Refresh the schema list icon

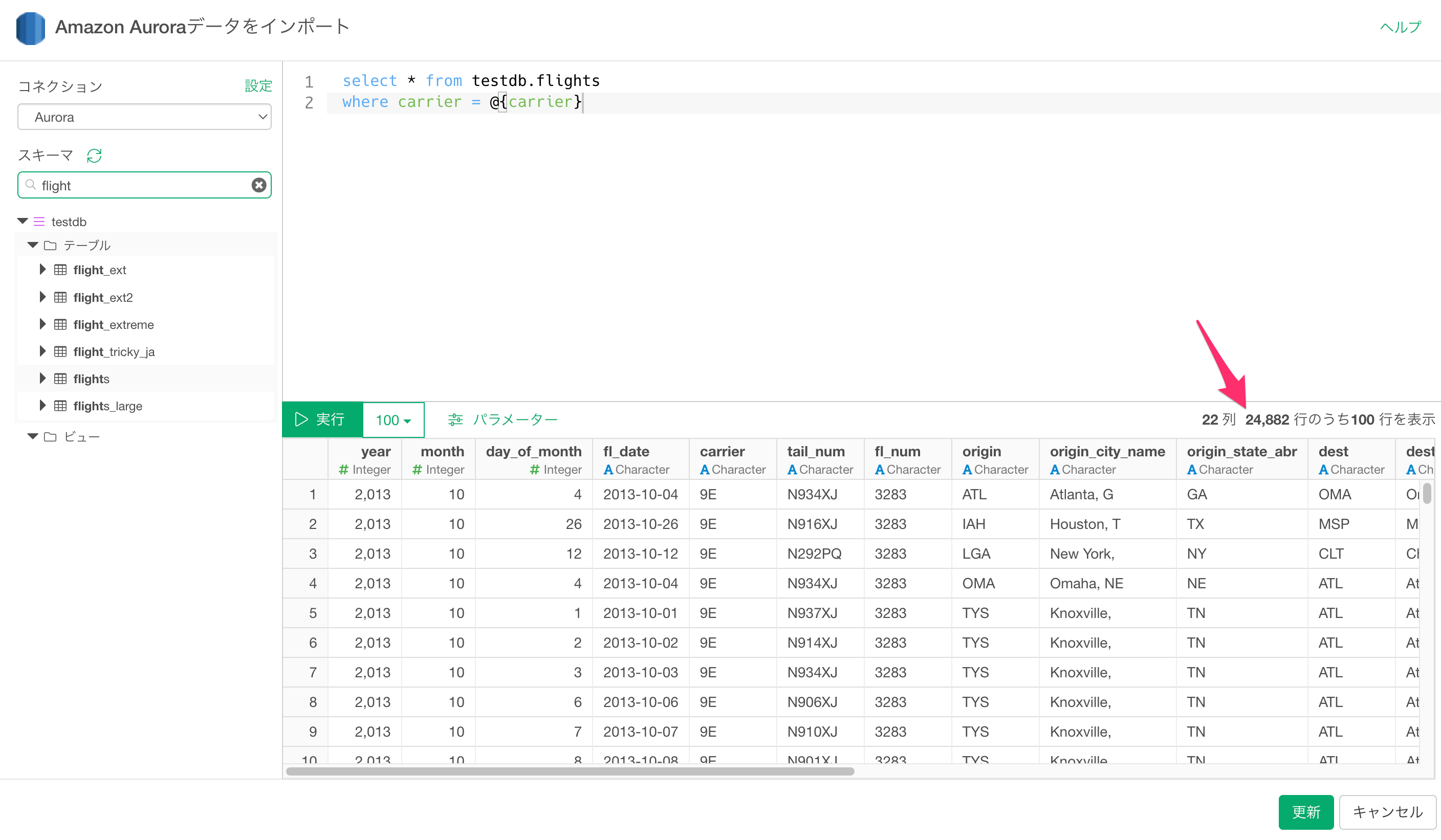tap(94, 156)
